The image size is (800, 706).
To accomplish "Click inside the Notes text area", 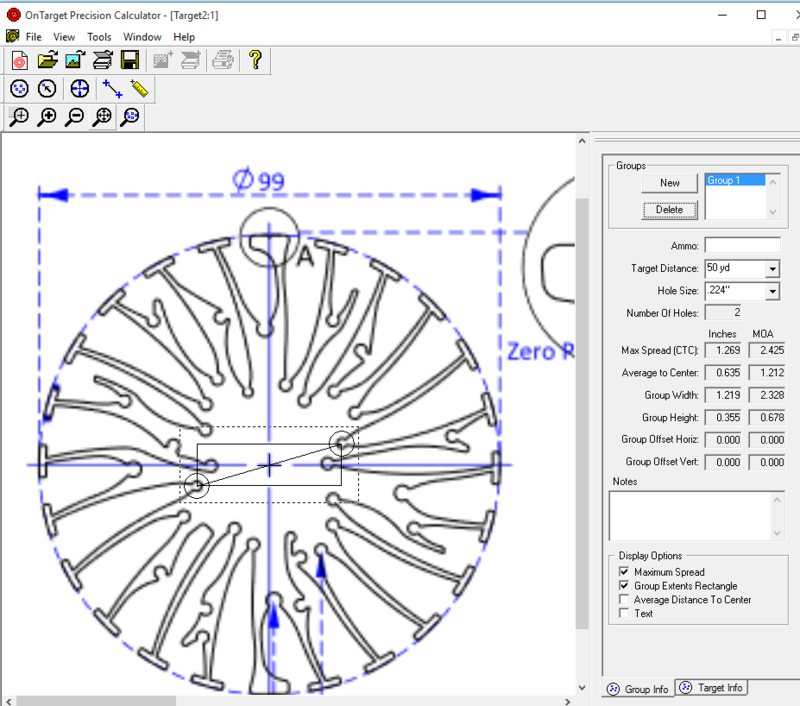I will tap(690, 516).
